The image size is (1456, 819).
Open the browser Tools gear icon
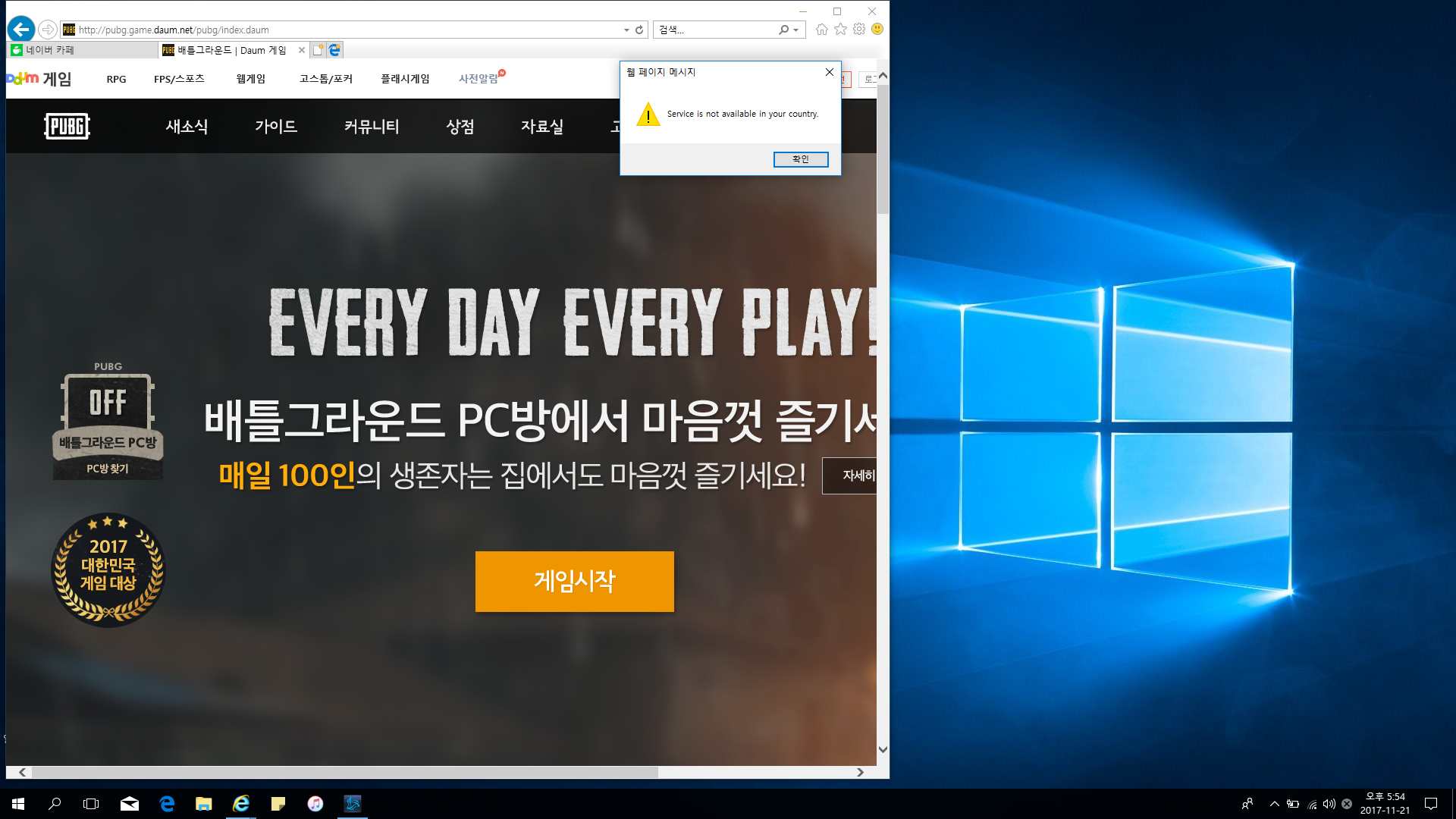coord(859,29)
